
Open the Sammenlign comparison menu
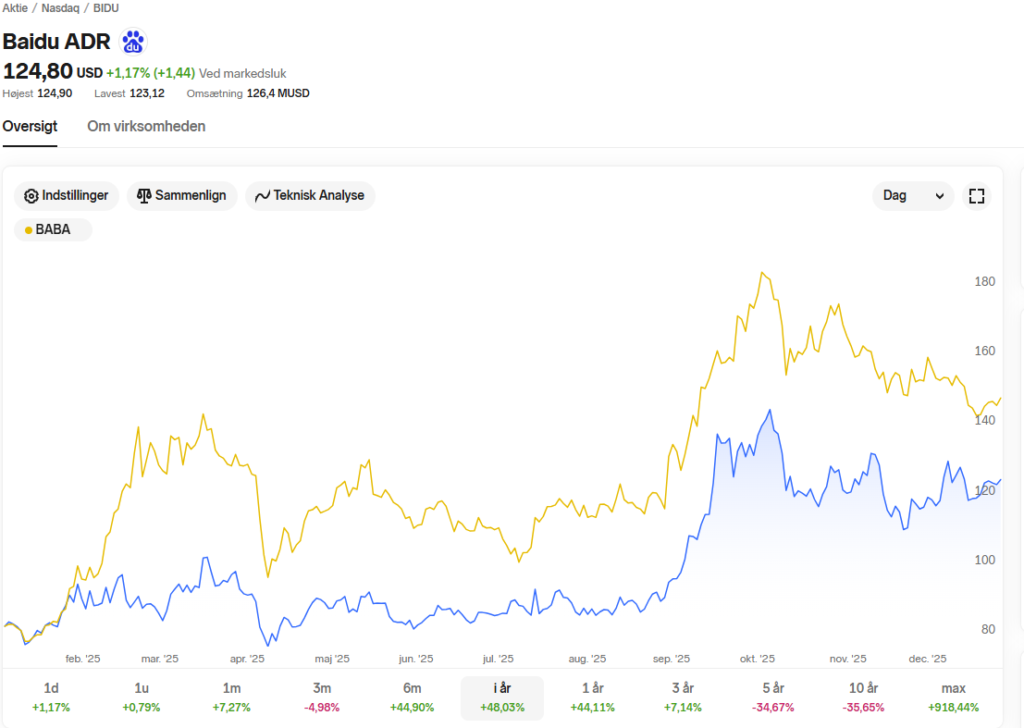click(x=182, y=195)
